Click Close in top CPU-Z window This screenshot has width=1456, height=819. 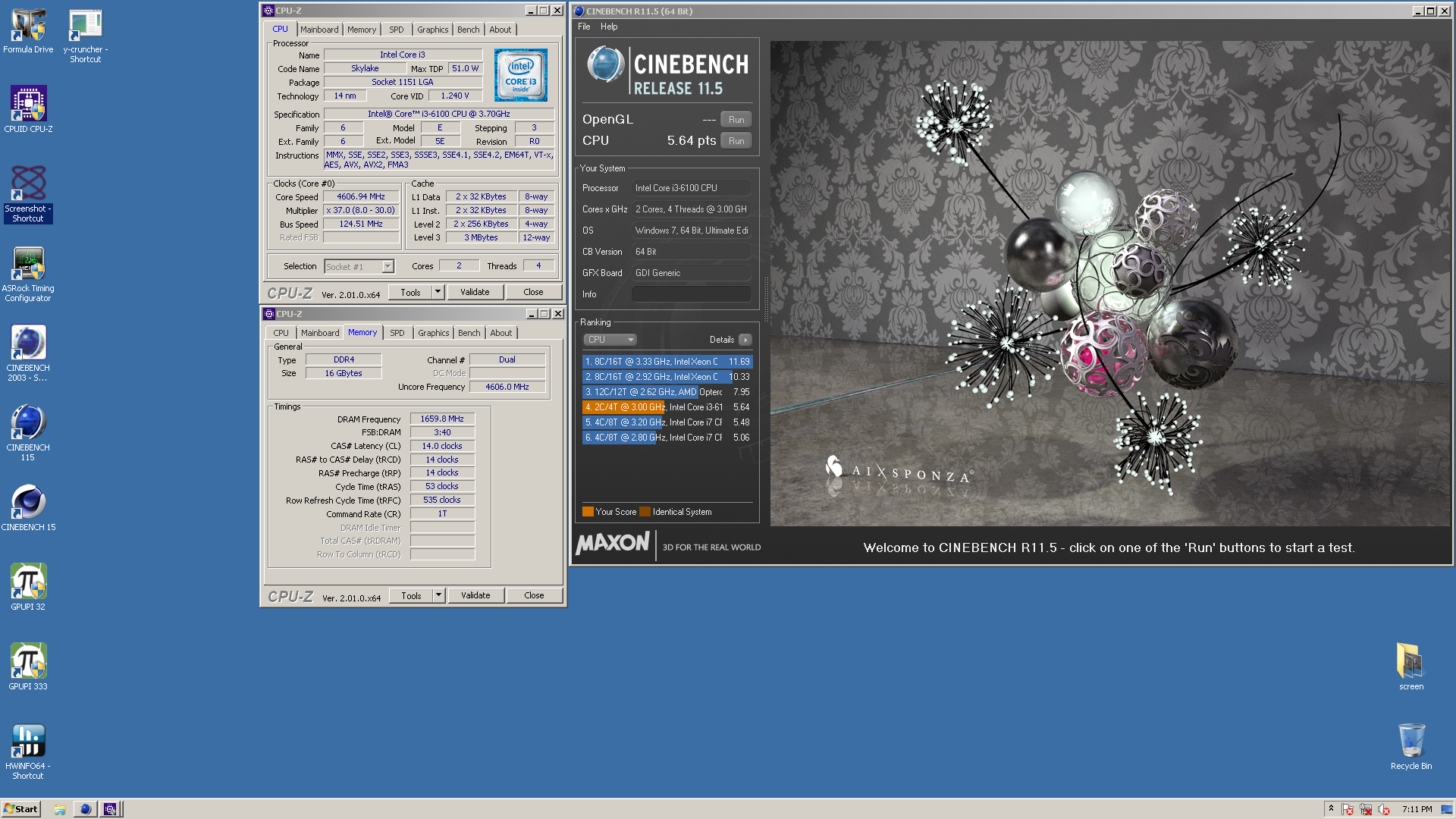533,292
